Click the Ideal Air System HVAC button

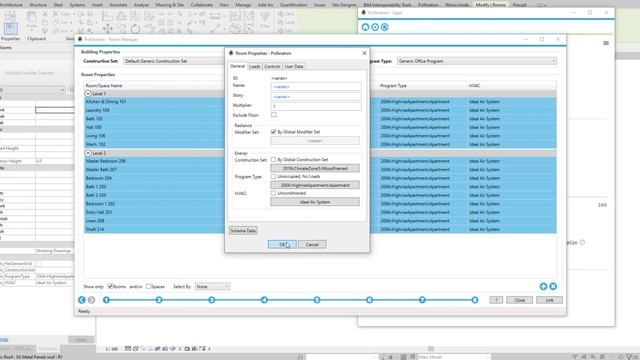click(x=315, y=202)
